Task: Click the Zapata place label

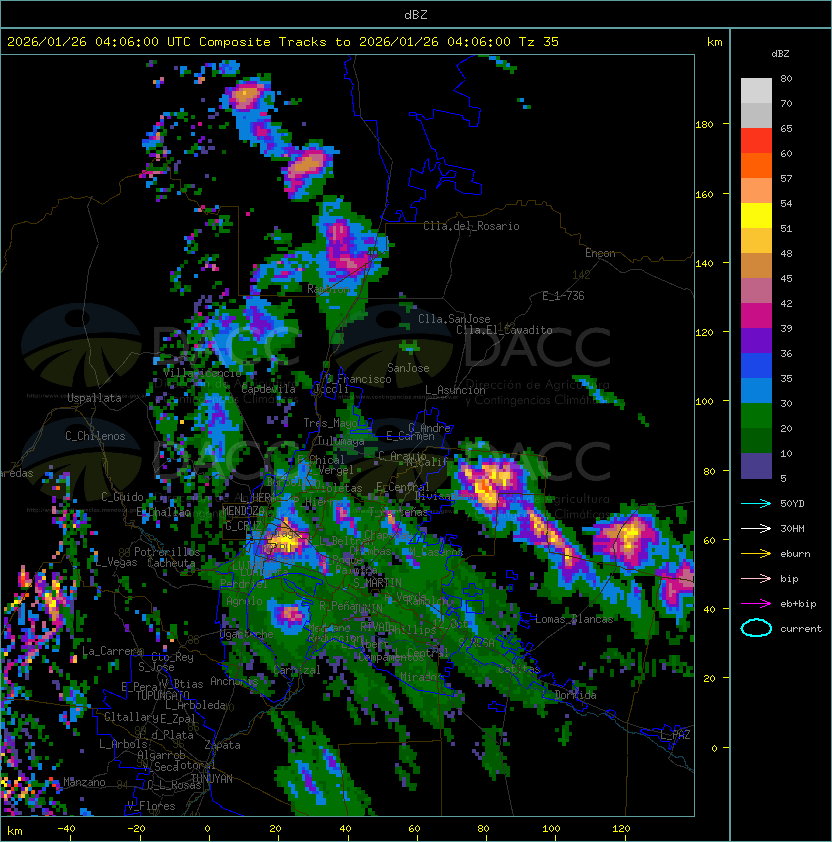Action: click(222, 745)
